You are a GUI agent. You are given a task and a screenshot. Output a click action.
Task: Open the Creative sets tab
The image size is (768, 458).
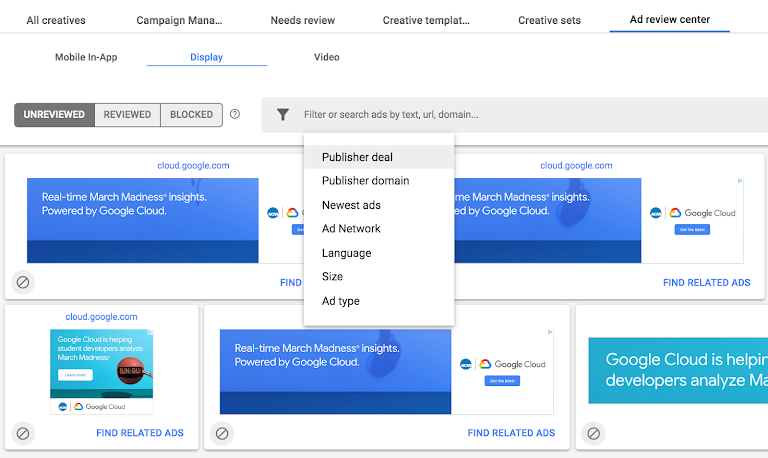[x=550, y=20]
